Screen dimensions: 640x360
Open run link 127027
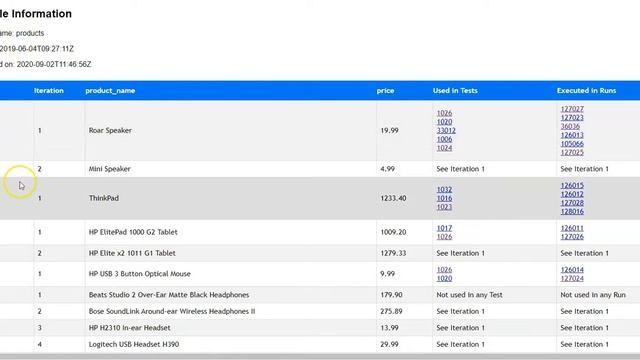tap(572, 109)
